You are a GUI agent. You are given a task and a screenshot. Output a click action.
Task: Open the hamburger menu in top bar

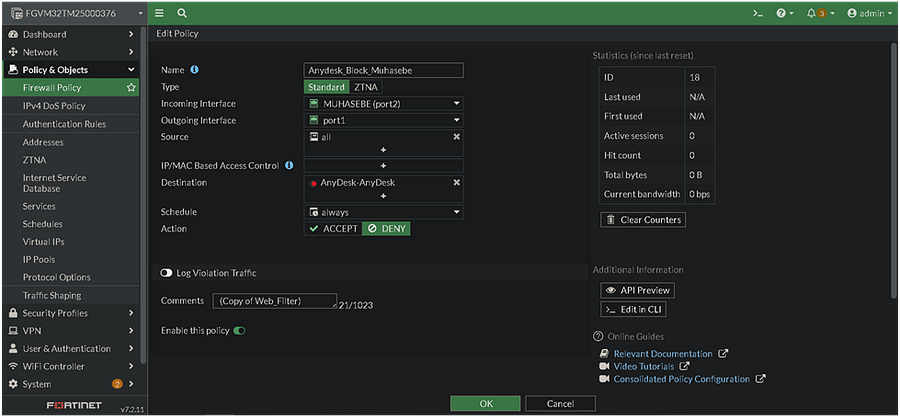(160, 13)
